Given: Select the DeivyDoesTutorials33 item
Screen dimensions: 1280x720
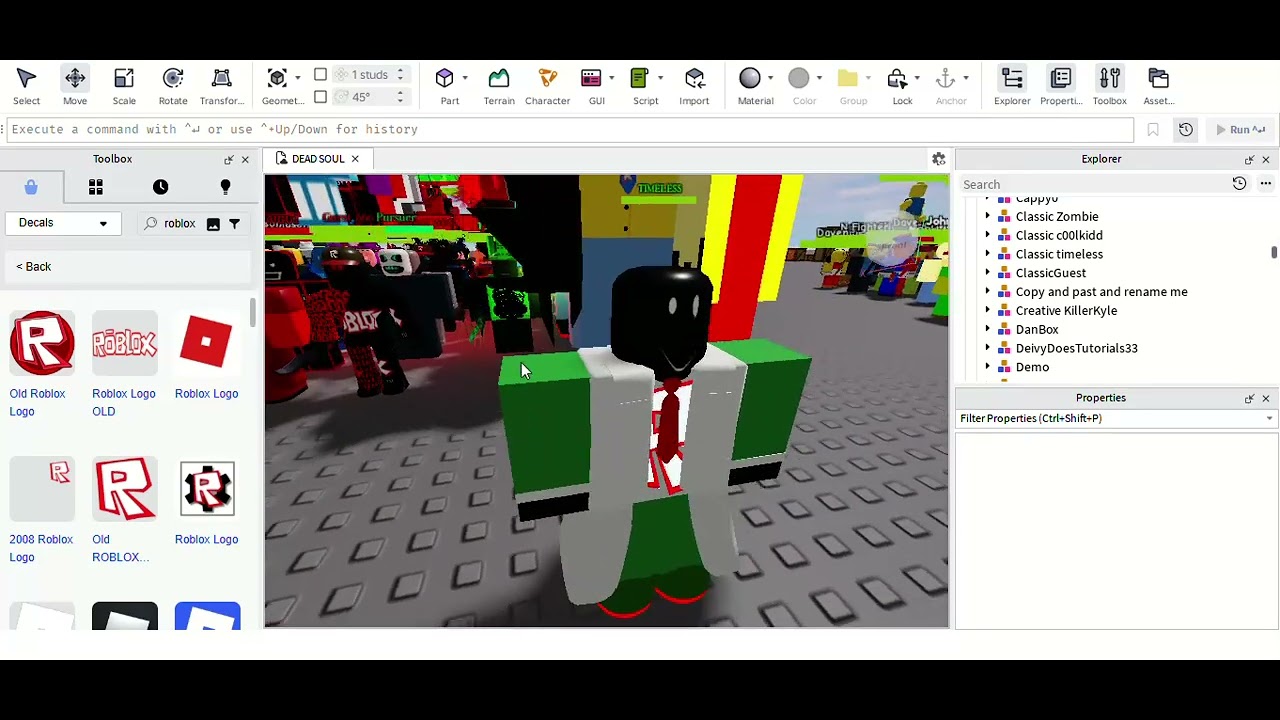Looking at the screenshot, I should coord(1076,348).
